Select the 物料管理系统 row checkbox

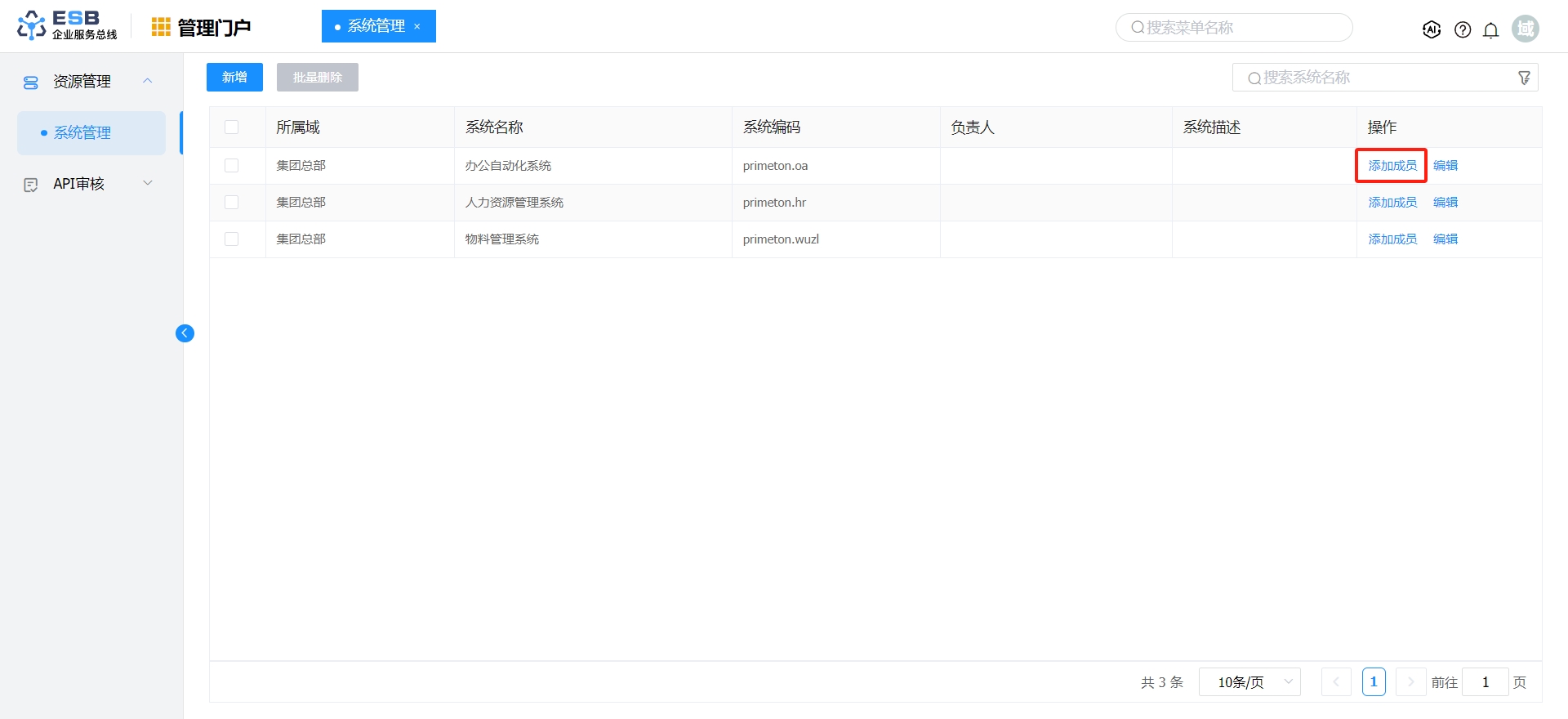click(232, 239)
